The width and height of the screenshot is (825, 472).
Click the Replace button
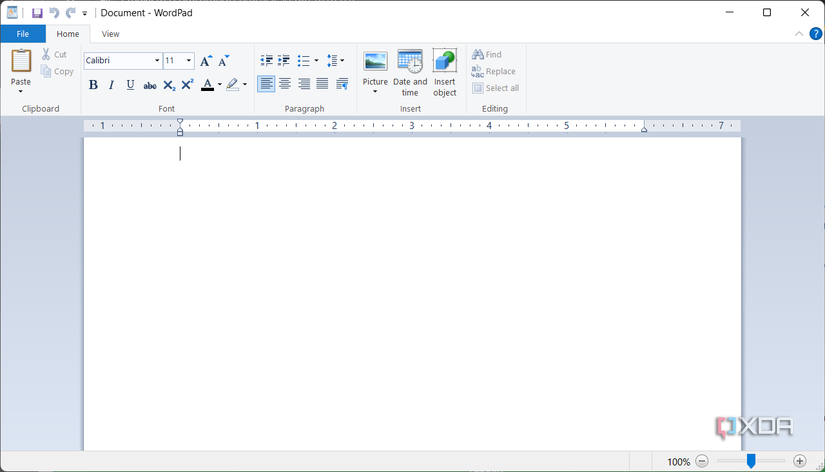tap(494, 71)
